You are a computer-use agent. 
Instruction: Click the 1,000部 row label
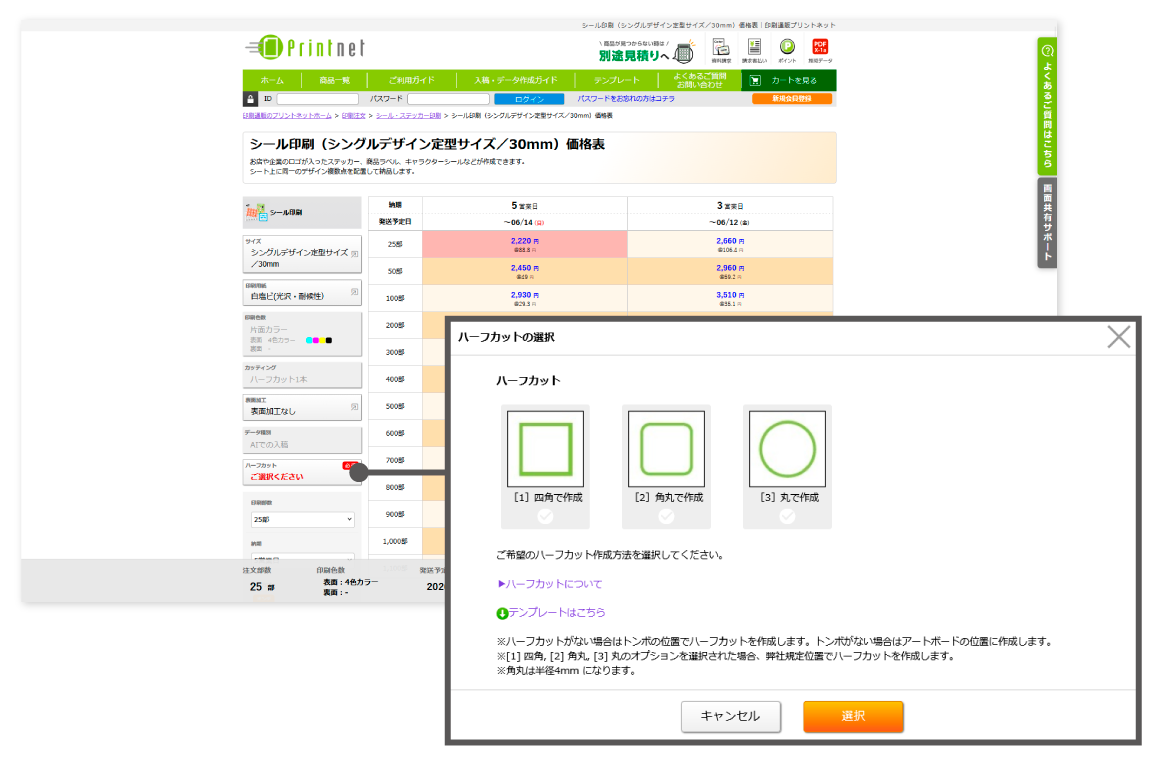(395, 542)
